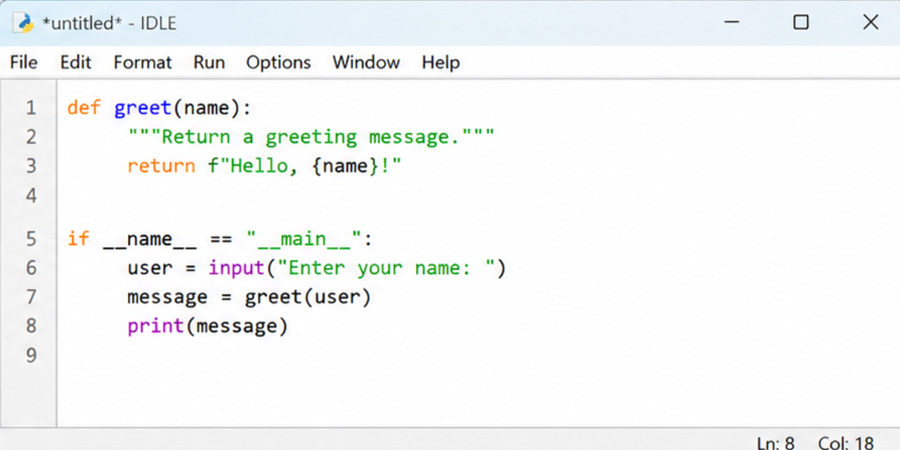This screenshot has width=900, height=450.
Task: Click the 'if' keyword on line 5
Action: [79, 238]
